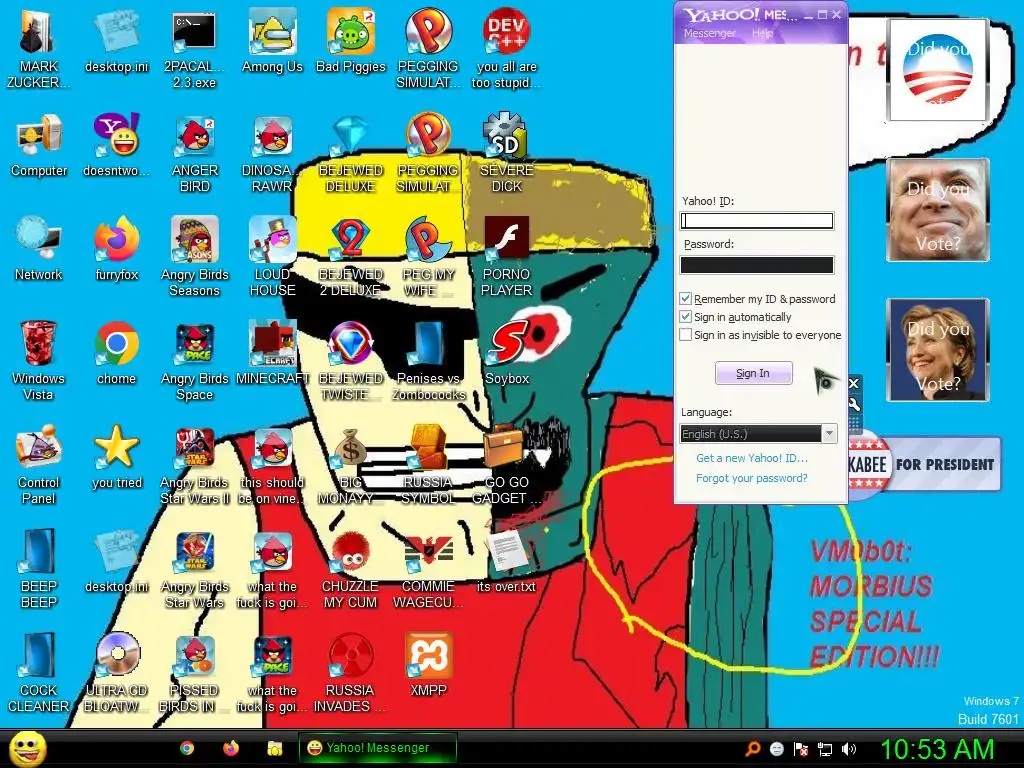Open the Forgot your password link

[x=752, y=478]
